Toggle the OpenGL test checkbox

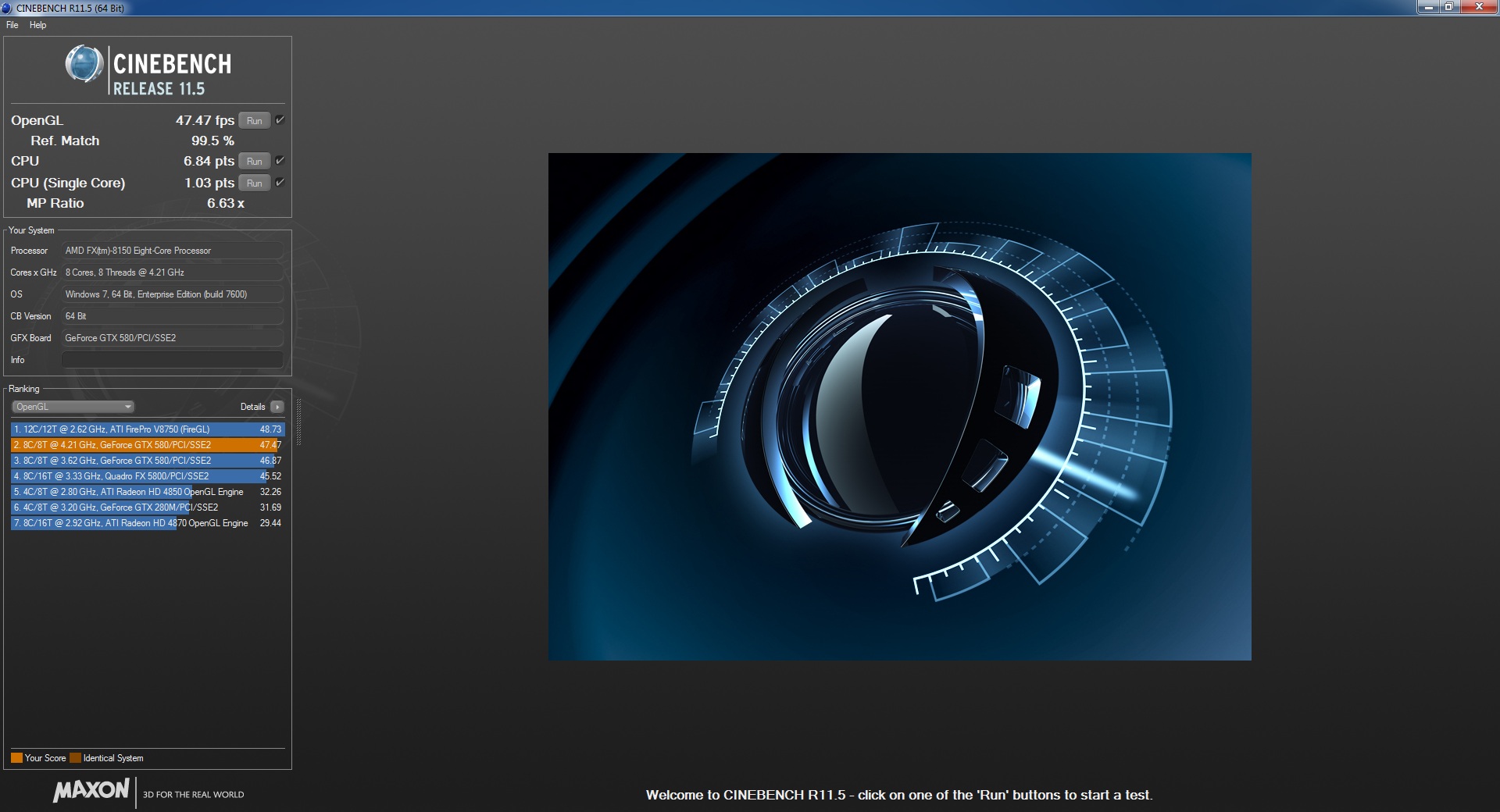[280, 119]
